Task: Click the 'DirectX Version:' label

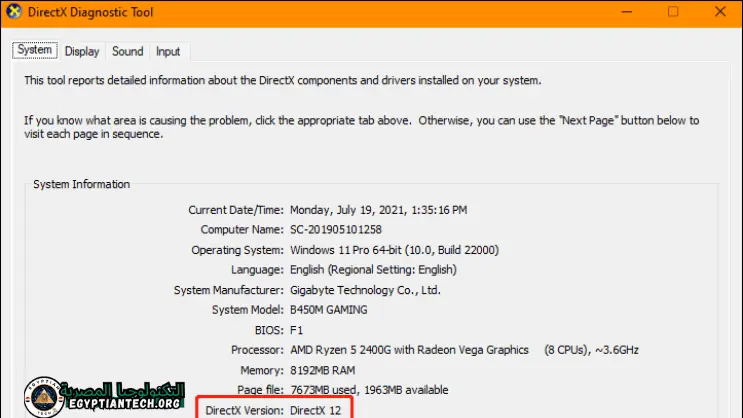Action: pyautogui.click(x=245, y=410)
